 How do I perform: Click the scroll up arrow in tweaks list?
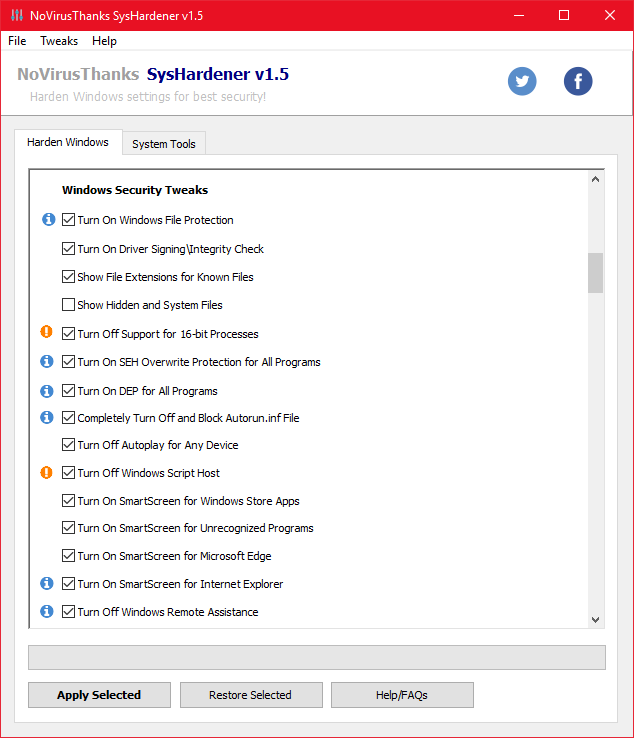point(596,181)
